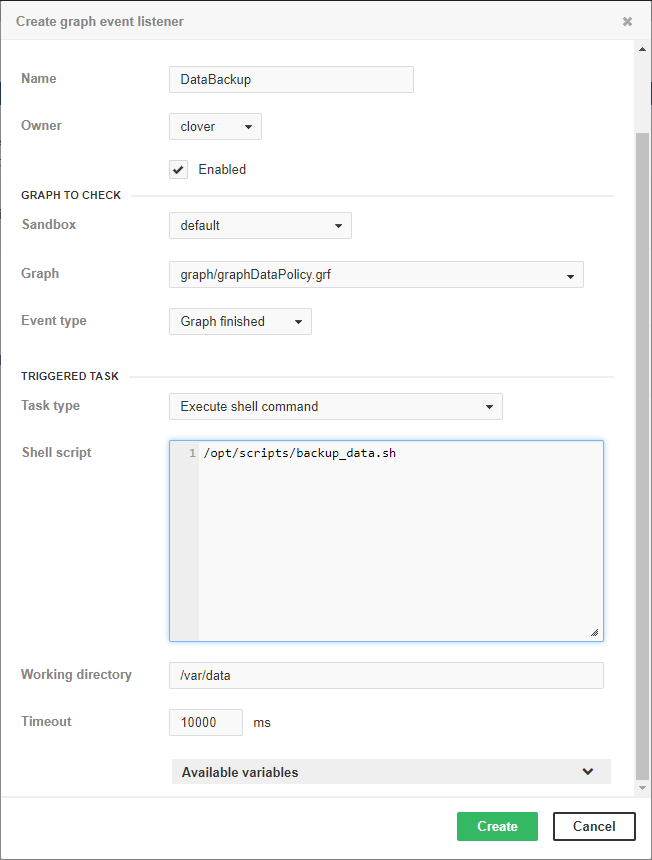
Task: Click the shell script resize handle
Action: tap(594, 632)
